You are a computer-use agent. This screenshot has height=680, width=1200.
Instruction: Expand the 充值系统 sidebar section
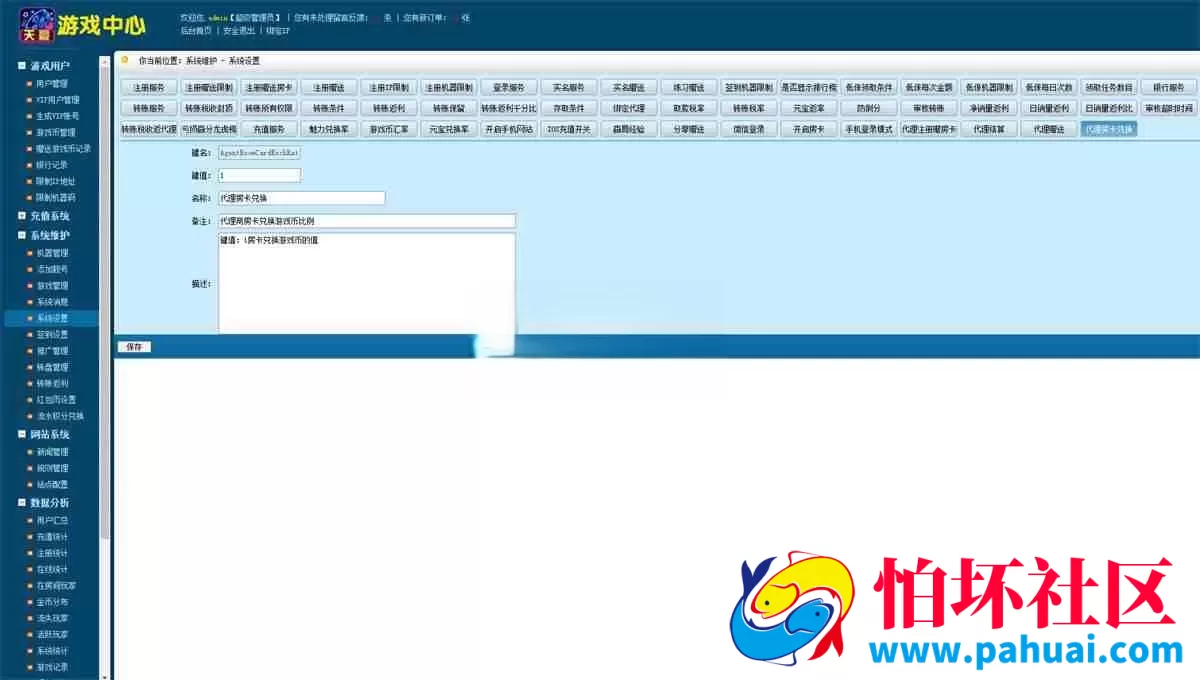pyautogui.click(x=22, y=215)
